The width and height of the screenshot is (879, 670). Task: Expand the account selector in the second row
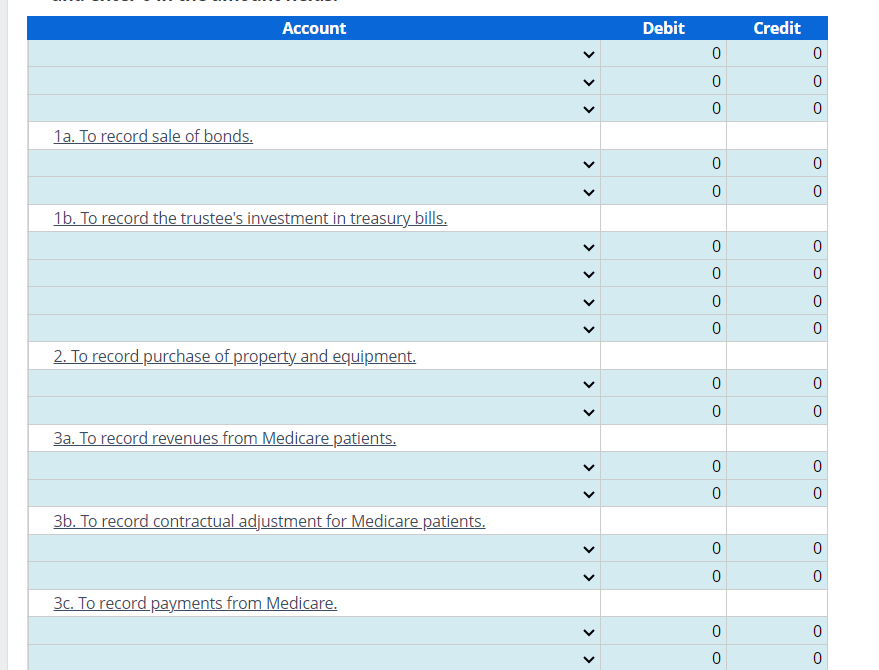[589, 81]
